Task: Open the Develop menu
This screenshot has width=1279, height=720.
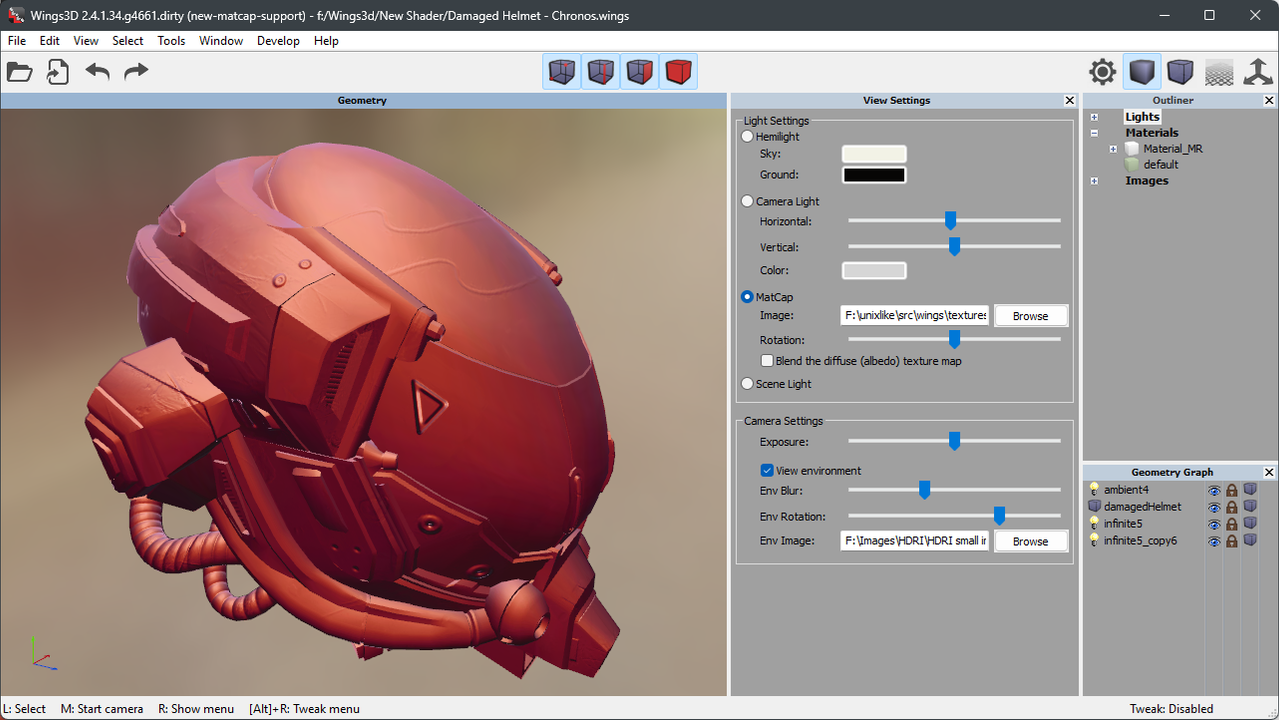Action: pyautogui.click(x=278, y=41)
